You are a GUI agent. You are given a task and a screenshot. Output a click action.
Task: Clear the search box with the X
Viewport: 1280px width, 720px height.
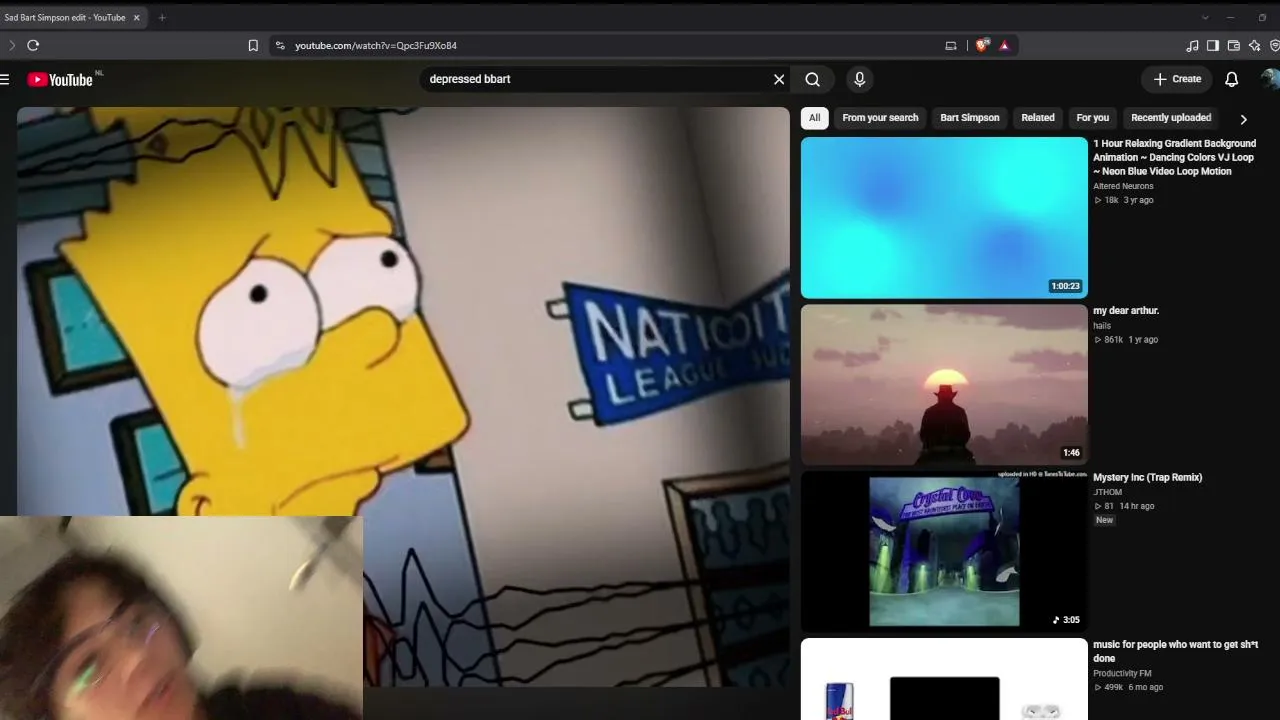[779, 79]
